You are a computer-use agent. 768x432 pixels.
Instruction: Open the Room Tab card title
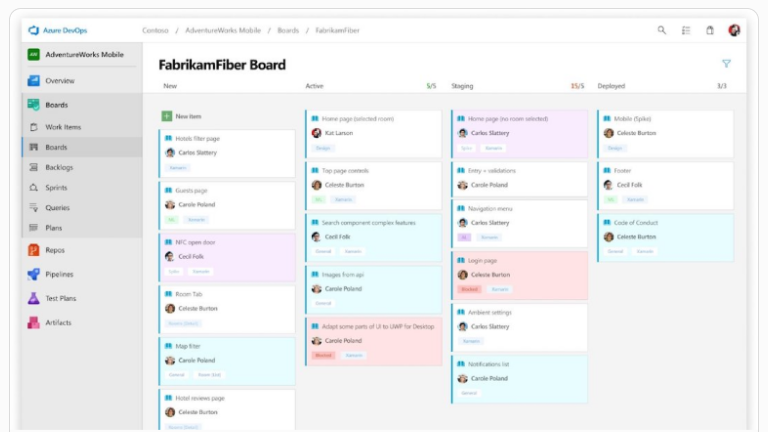(189, 294)
